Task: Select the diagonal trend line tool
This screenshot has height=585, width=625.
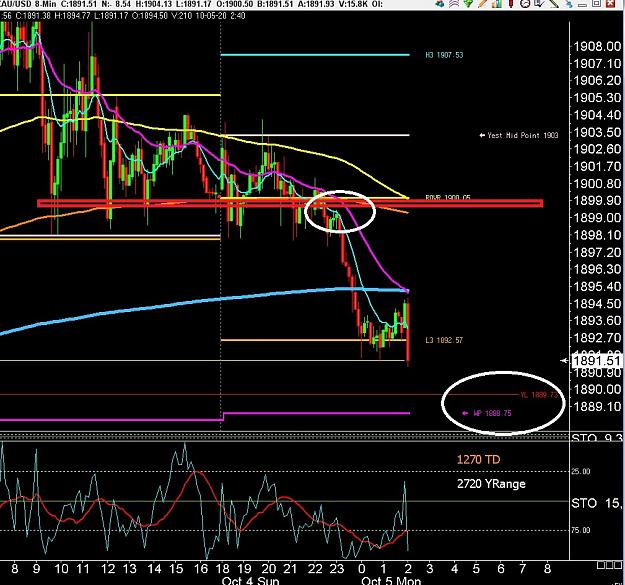Action: pos(554,4)
